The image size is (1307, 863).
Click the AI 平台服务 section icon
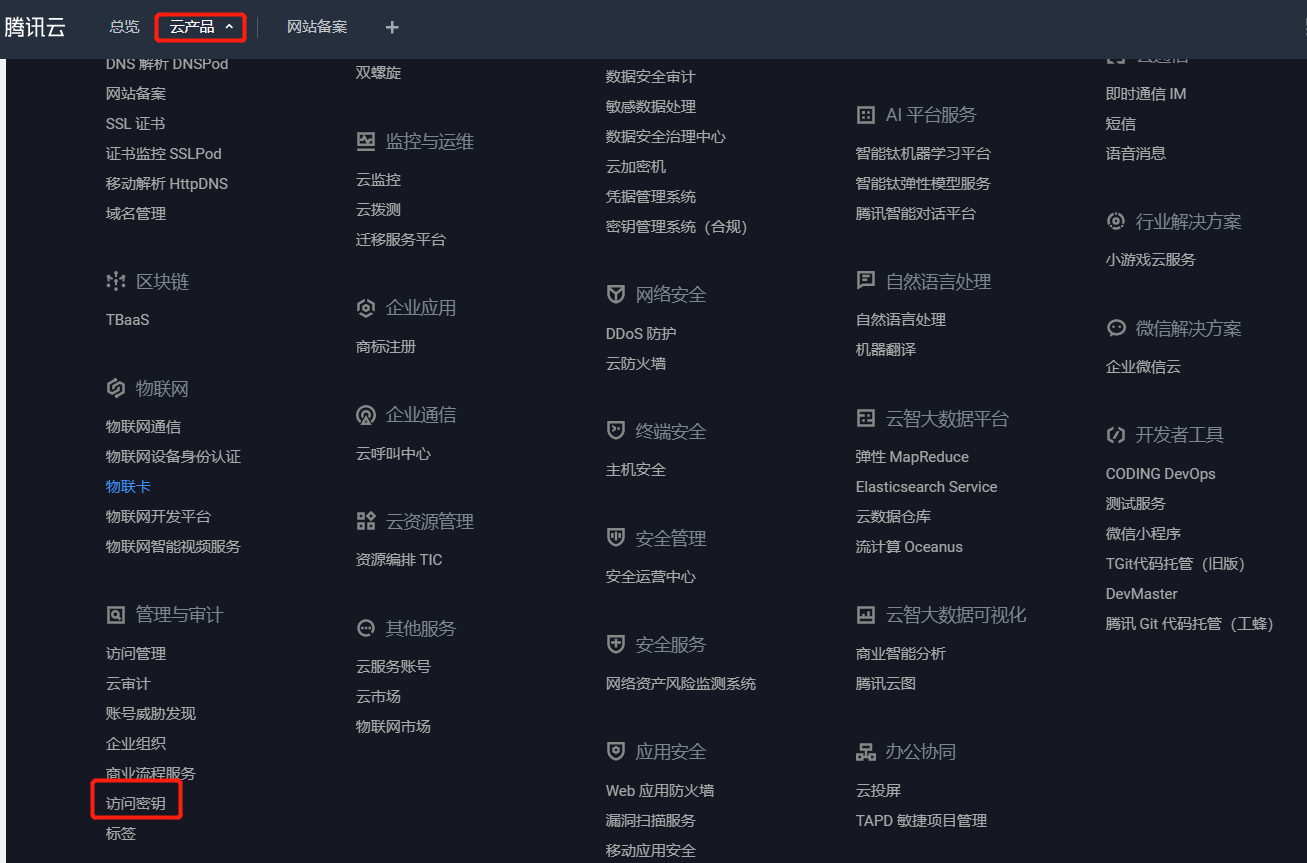tap(865, 114)
